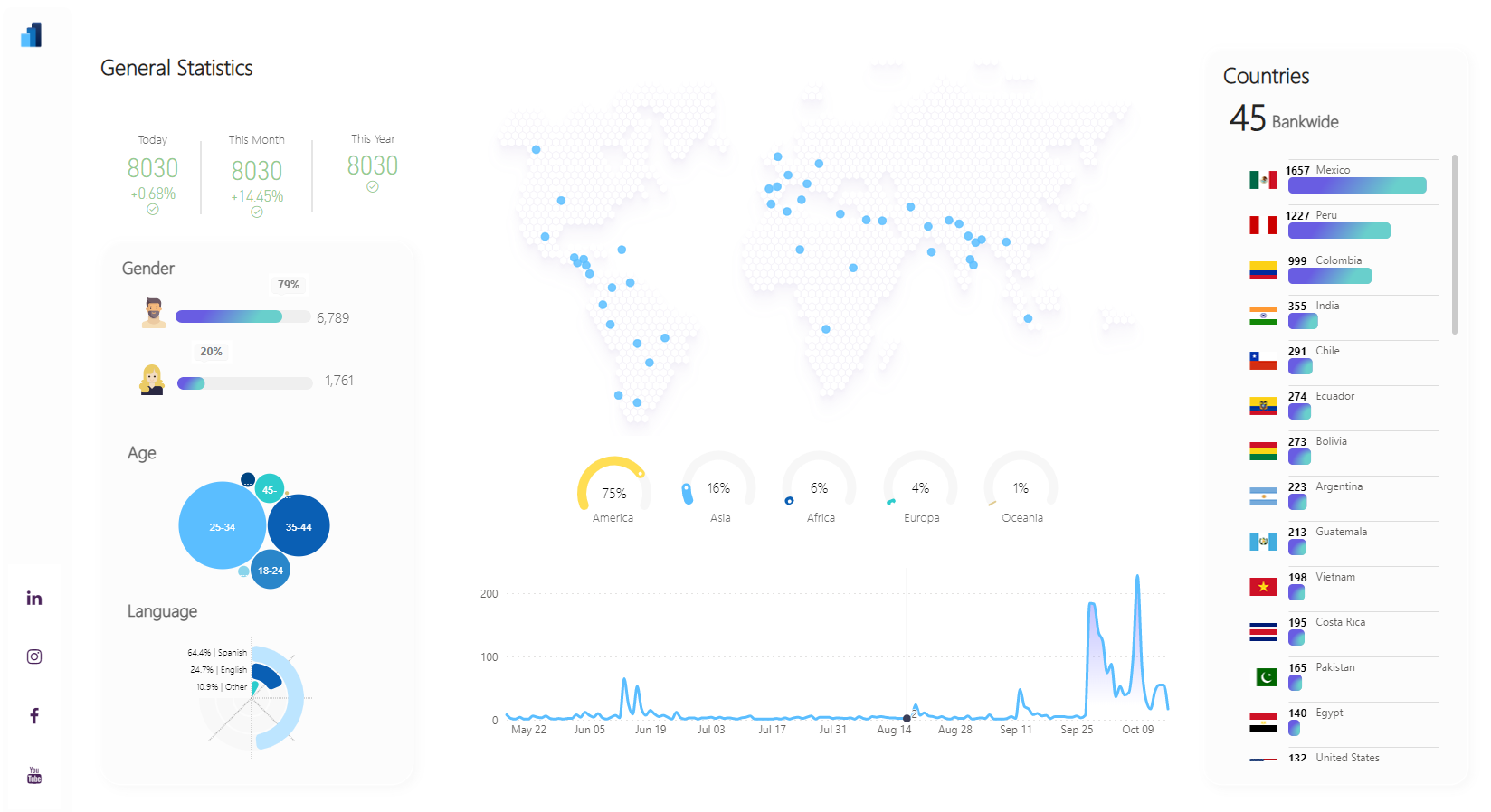
Task: Select the 45- age bubble
Action: tap(270, 489)
